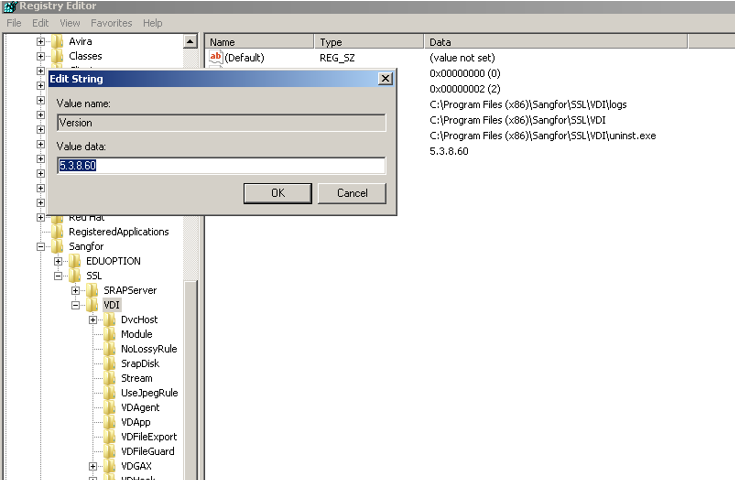This screenshot has height=480, width=735.
Task: Click the VDAgent folder icon
Action: click(109, 407)
